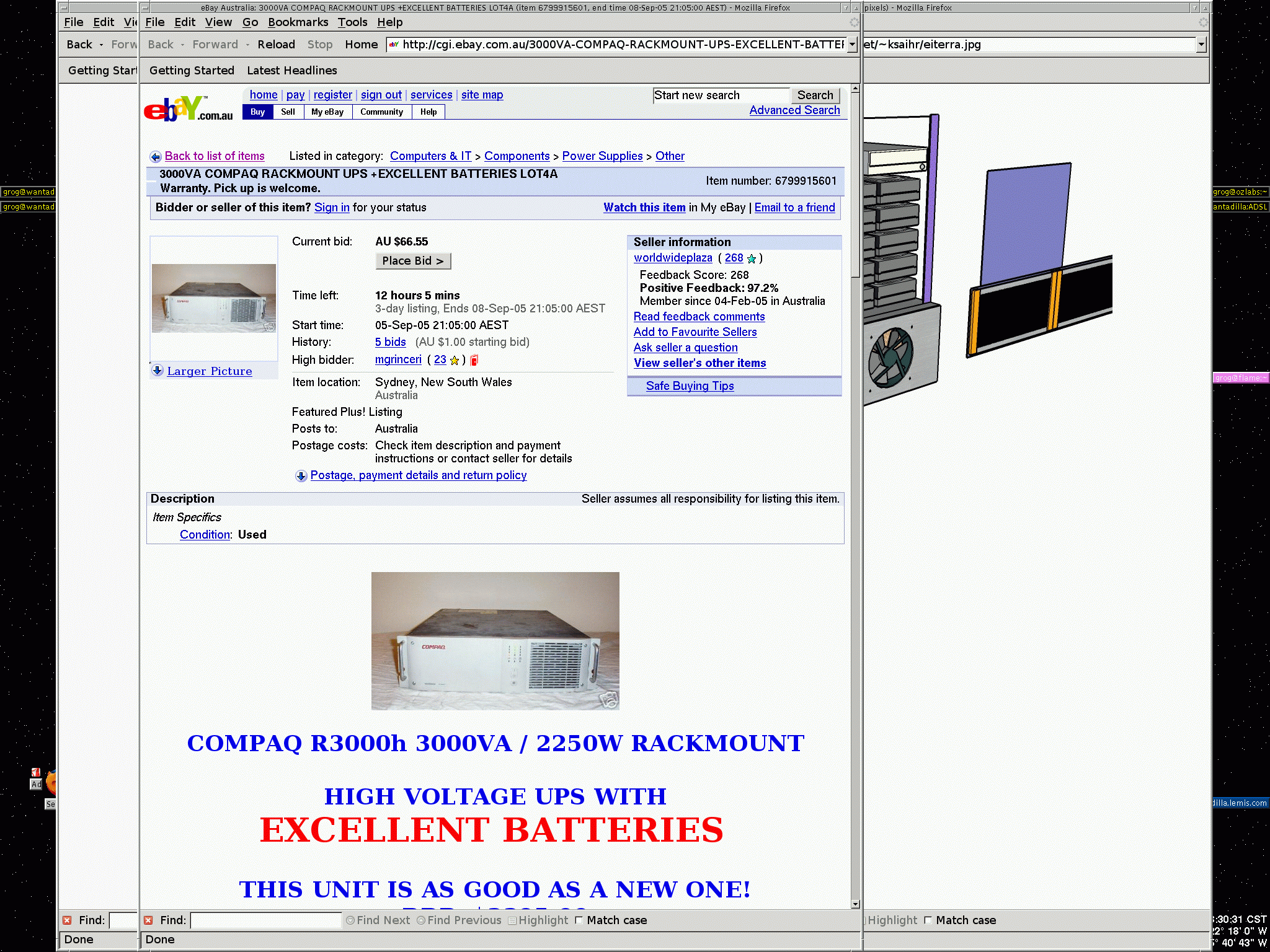The height and width of the screenshot is (952, 1270).
Task: Click Watch this item link
Action: (x=644, y=208)
